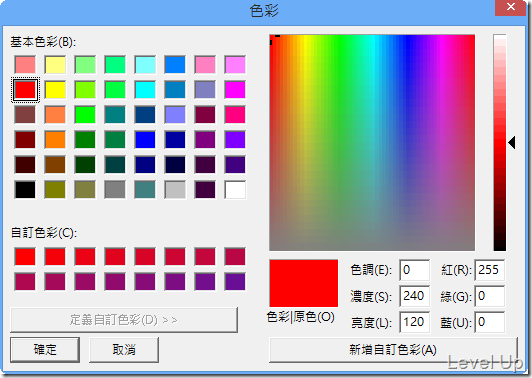This screenshot has width=532, height=378.
Task: Confirm with the 確定 button
Action: pyautogui.click(x=45, y=349)
